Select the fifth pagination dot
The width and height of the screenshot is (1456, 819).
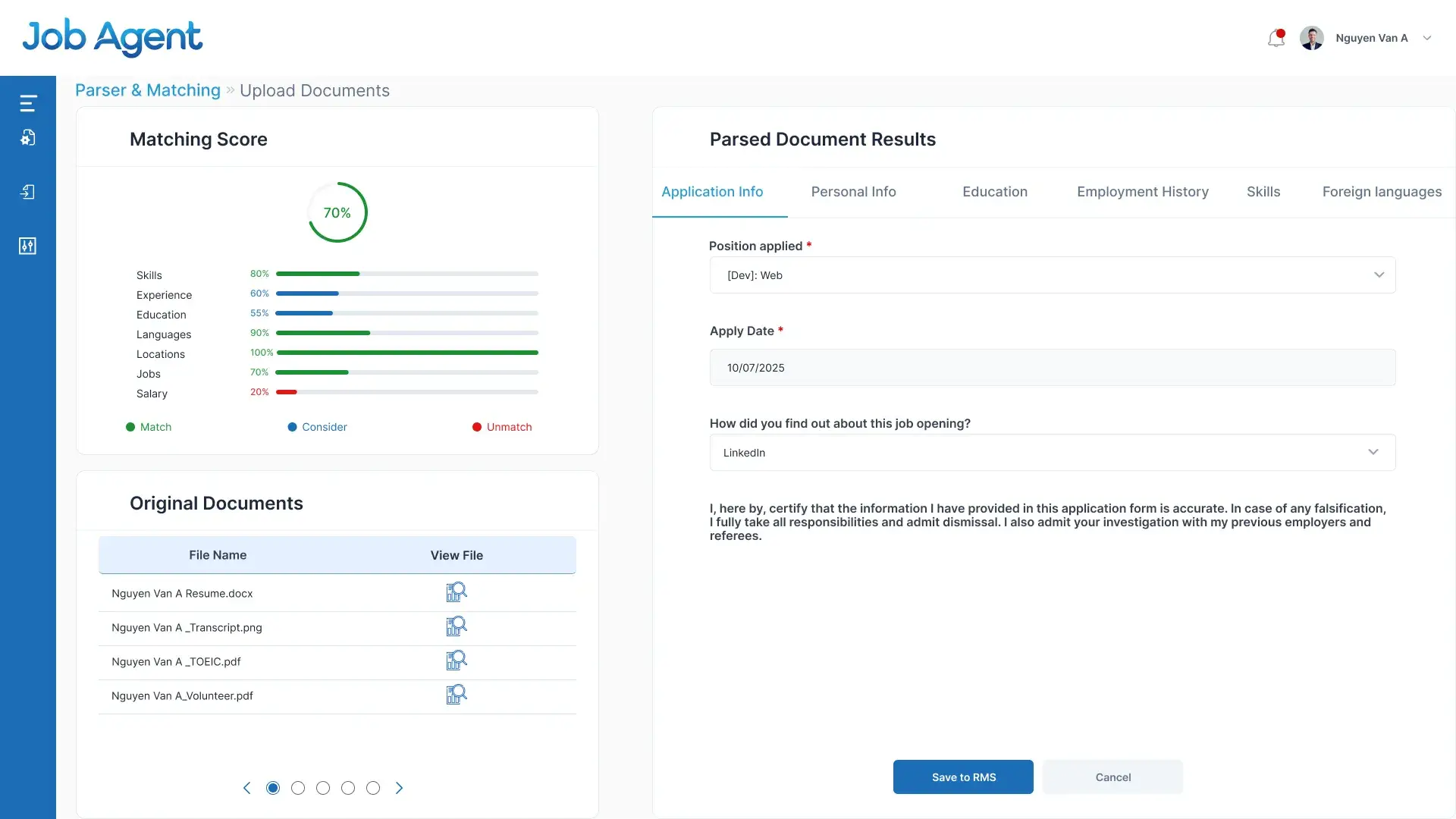tap(373, 788)
